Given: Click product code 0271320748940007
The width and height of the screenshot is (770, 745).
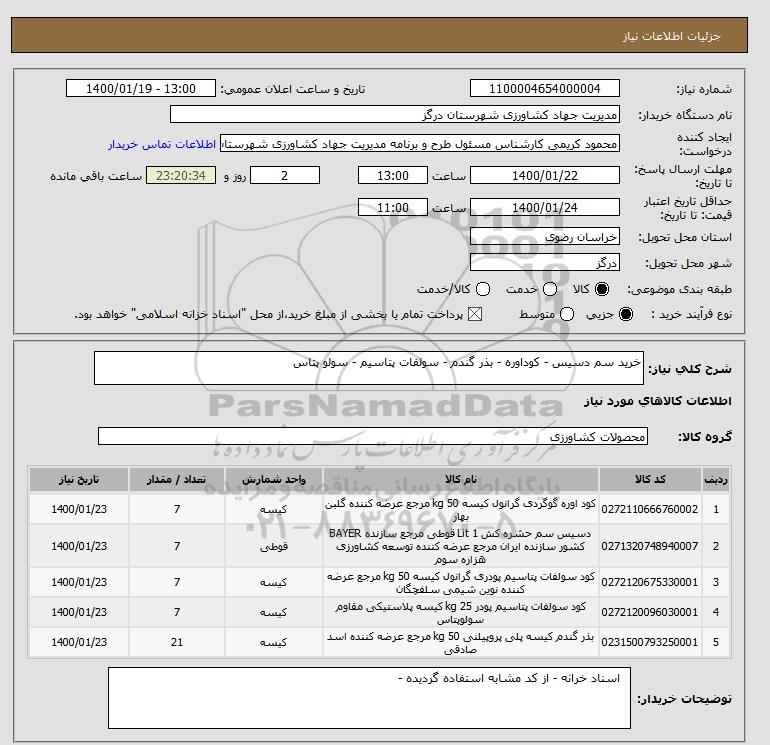Looking at the screenshot, I should [x=650, y=546].
